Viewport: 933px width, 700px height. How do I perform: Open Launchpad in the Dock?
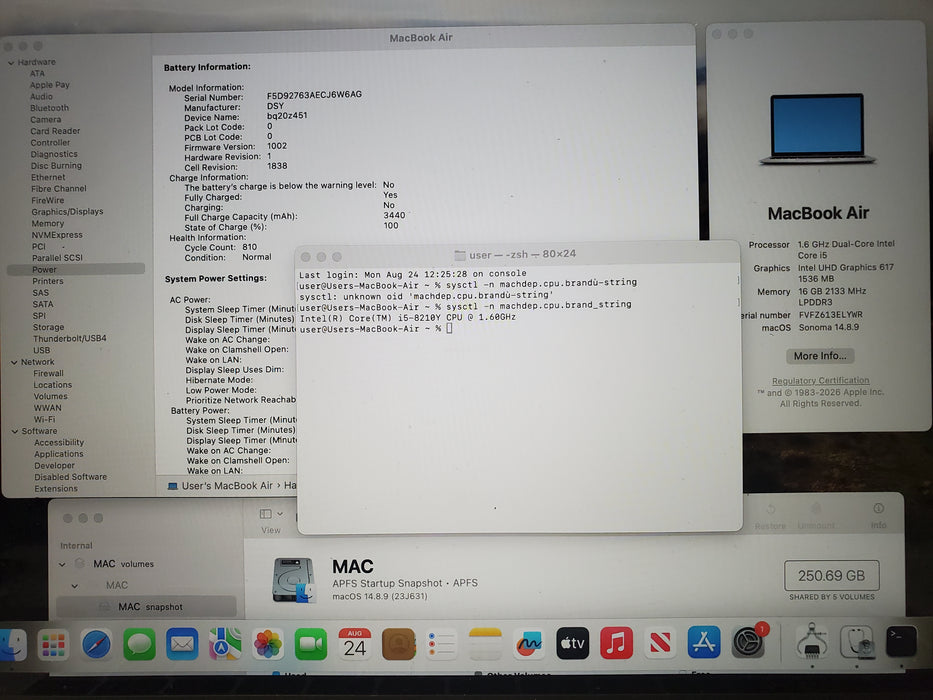54,645
